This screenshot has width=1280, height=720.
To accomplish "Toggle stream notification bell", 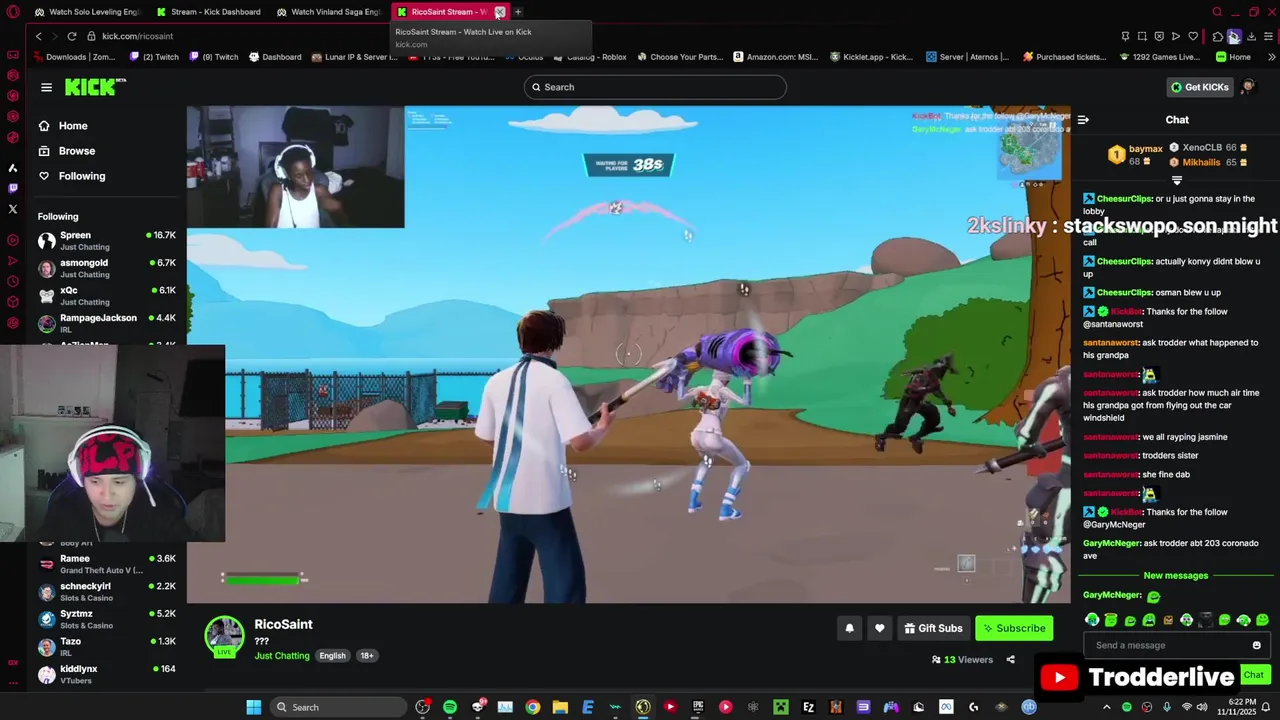I will (849, 628).
